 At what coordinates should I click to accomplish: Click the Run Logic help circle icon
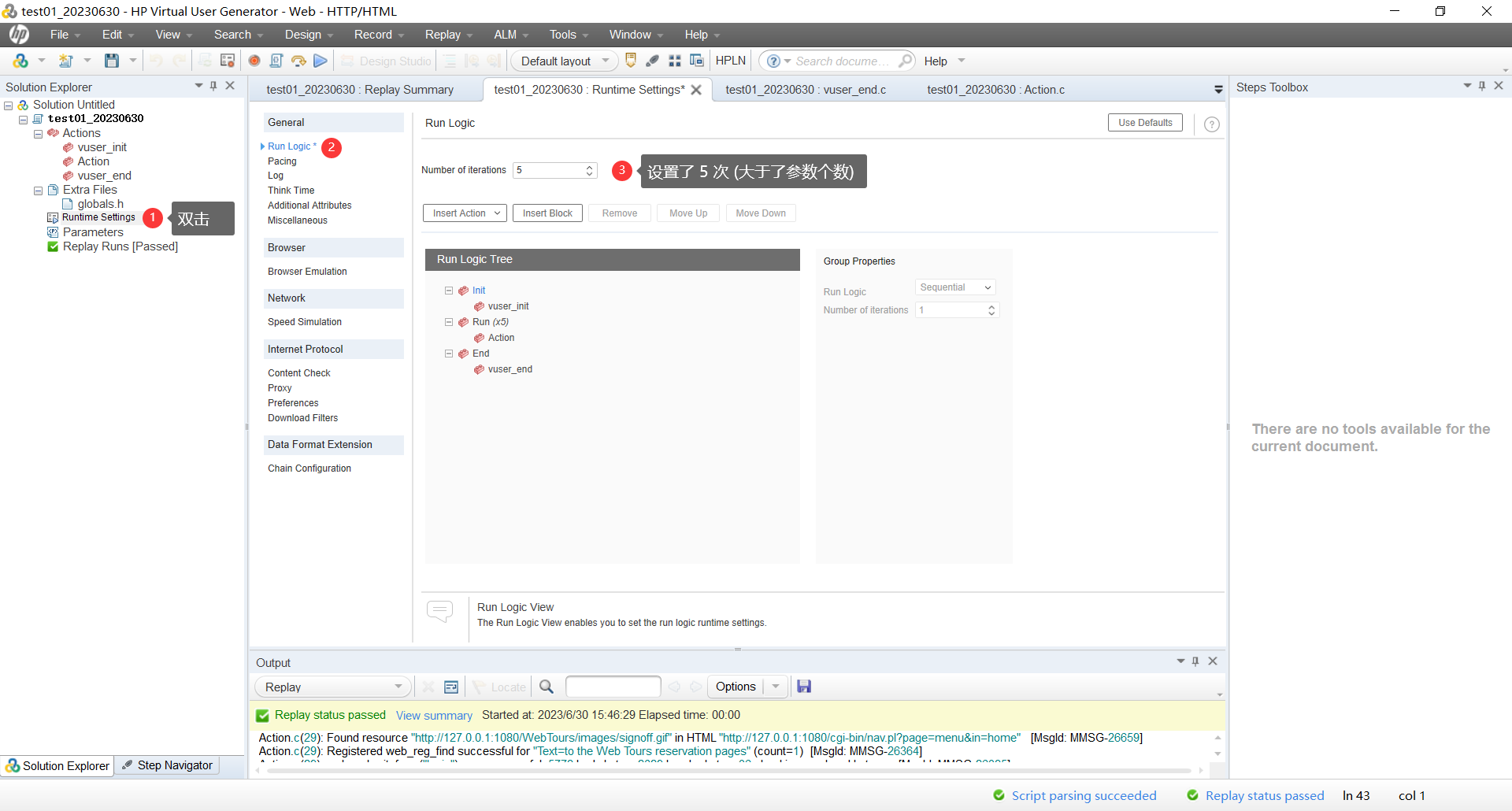1212,124
